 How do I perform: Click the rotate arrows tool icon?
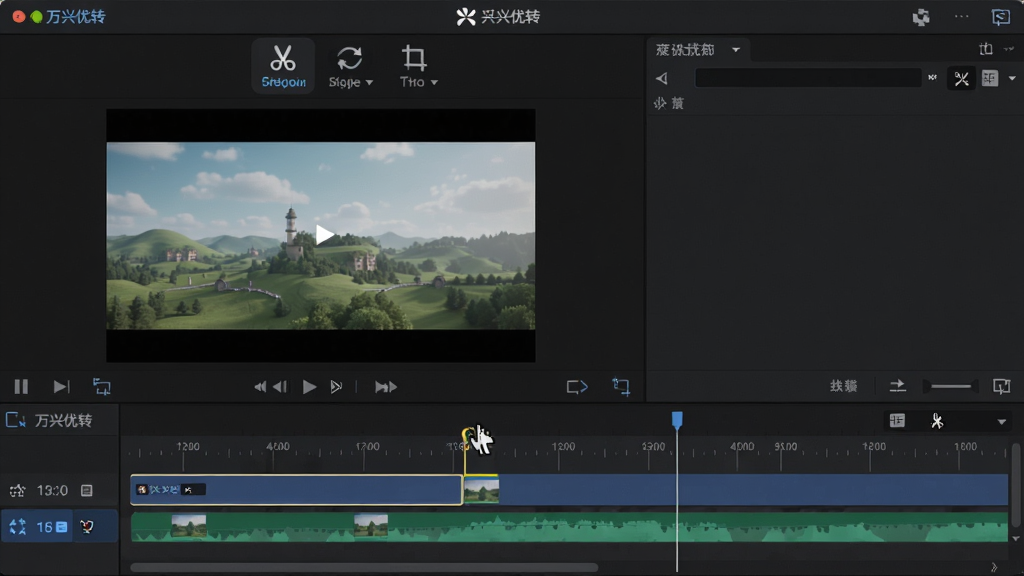pyautogui.click(x=349, y=58)
